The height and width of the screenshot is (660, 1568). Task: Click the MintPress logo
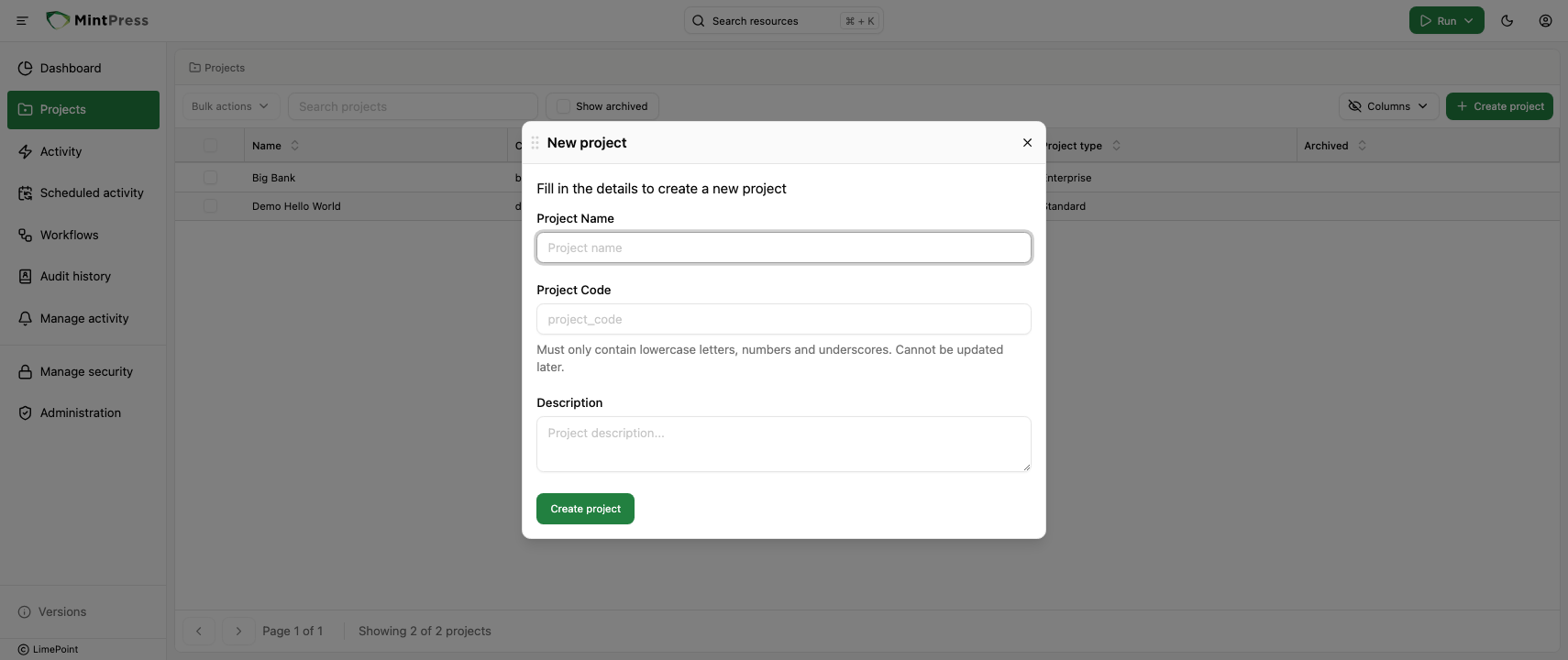[x=97, y=20]
